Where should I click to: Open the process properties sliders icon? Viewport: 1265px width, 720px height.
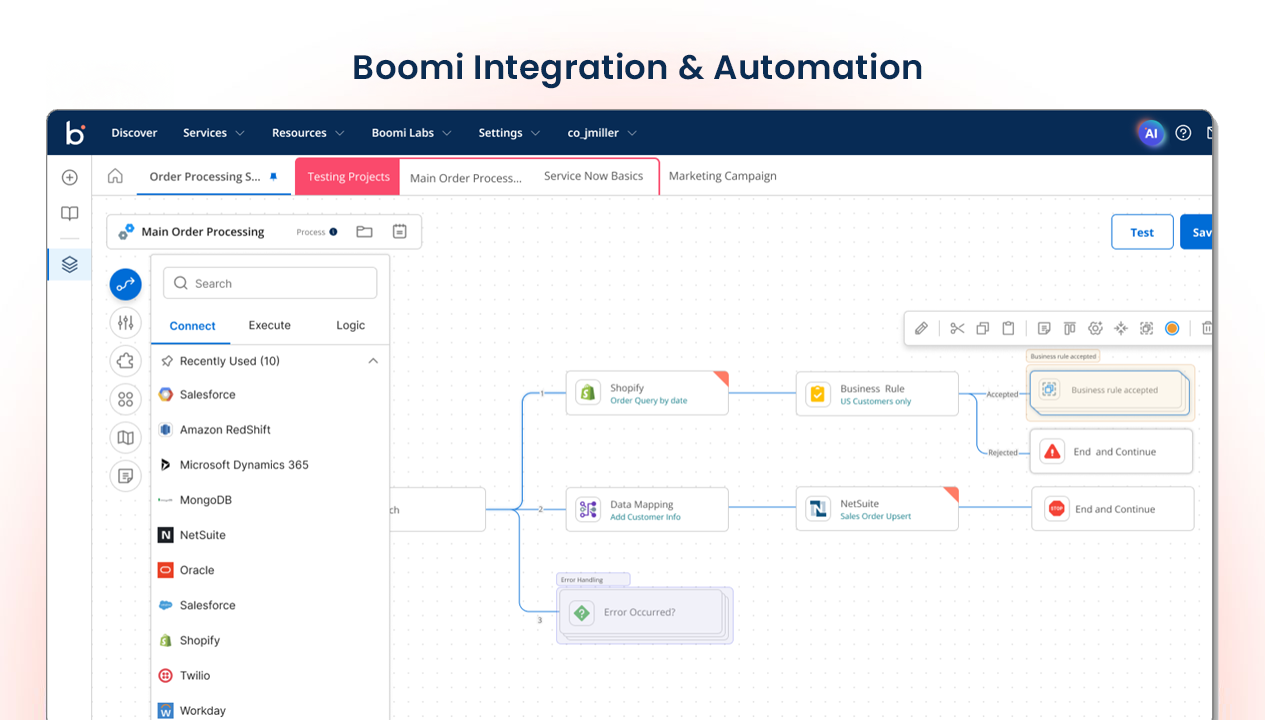tap(125, 322)
